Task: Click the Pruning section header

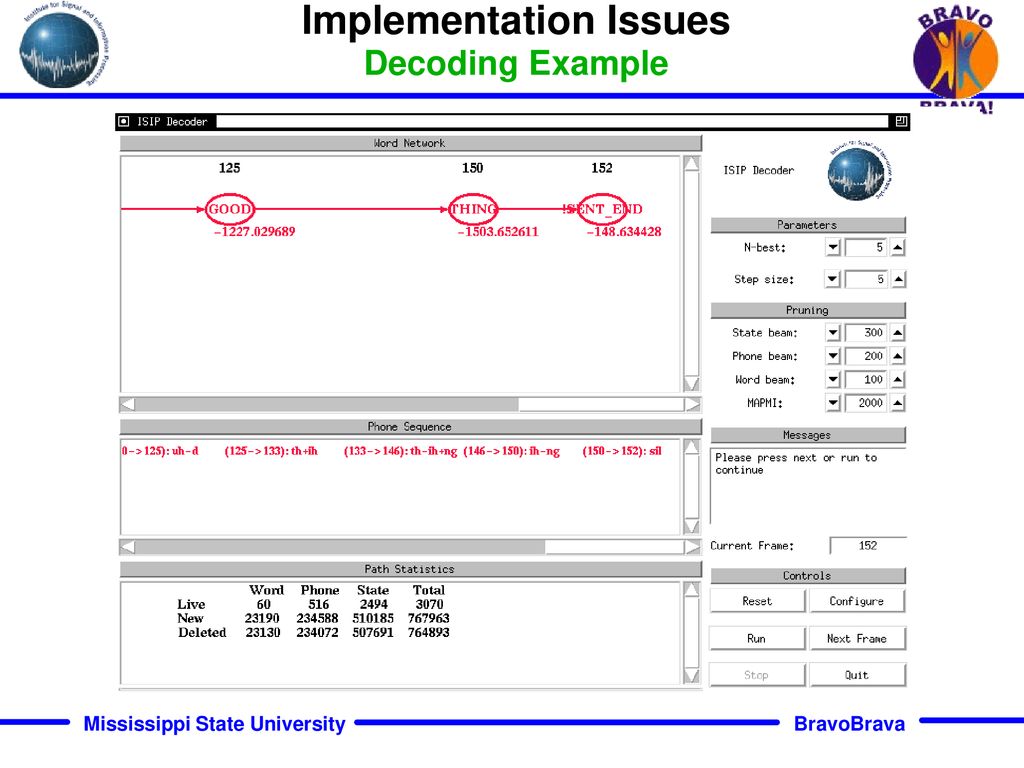Action: [x=808, y=310]
